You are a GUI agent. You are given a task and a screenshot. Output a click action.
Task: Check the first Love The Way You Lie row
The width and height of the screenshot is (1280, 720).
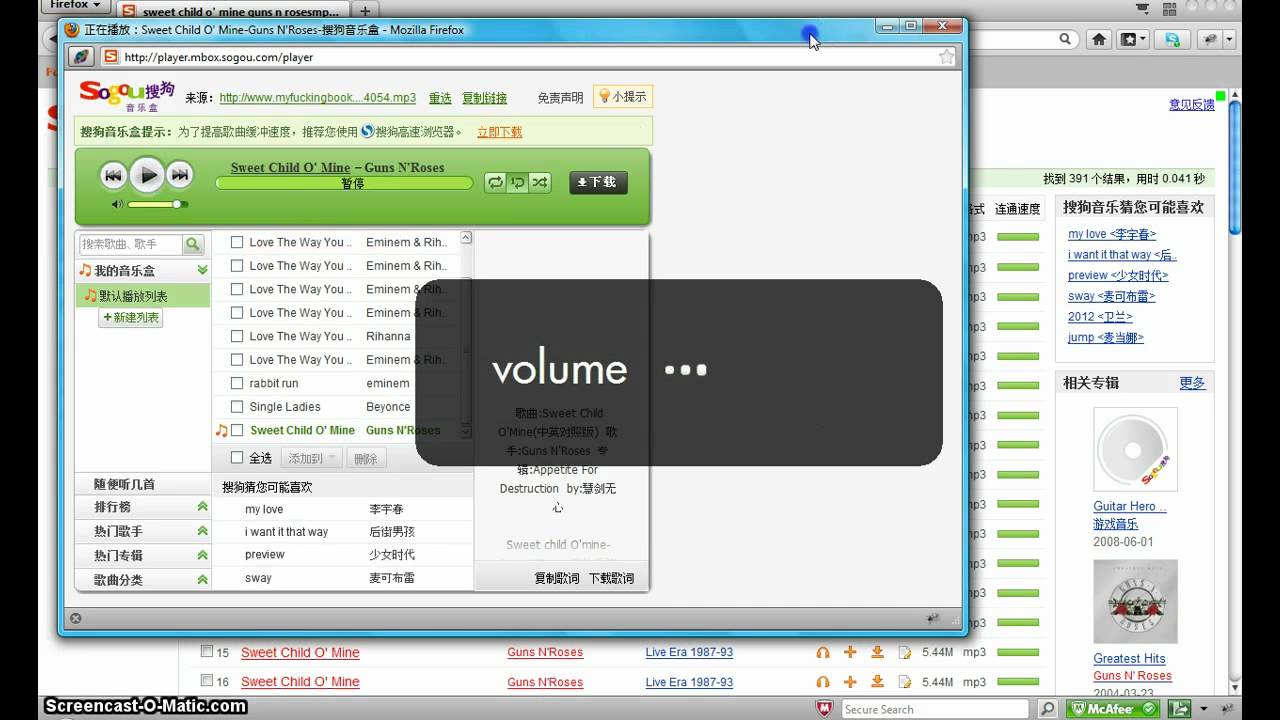pos(237,242)
